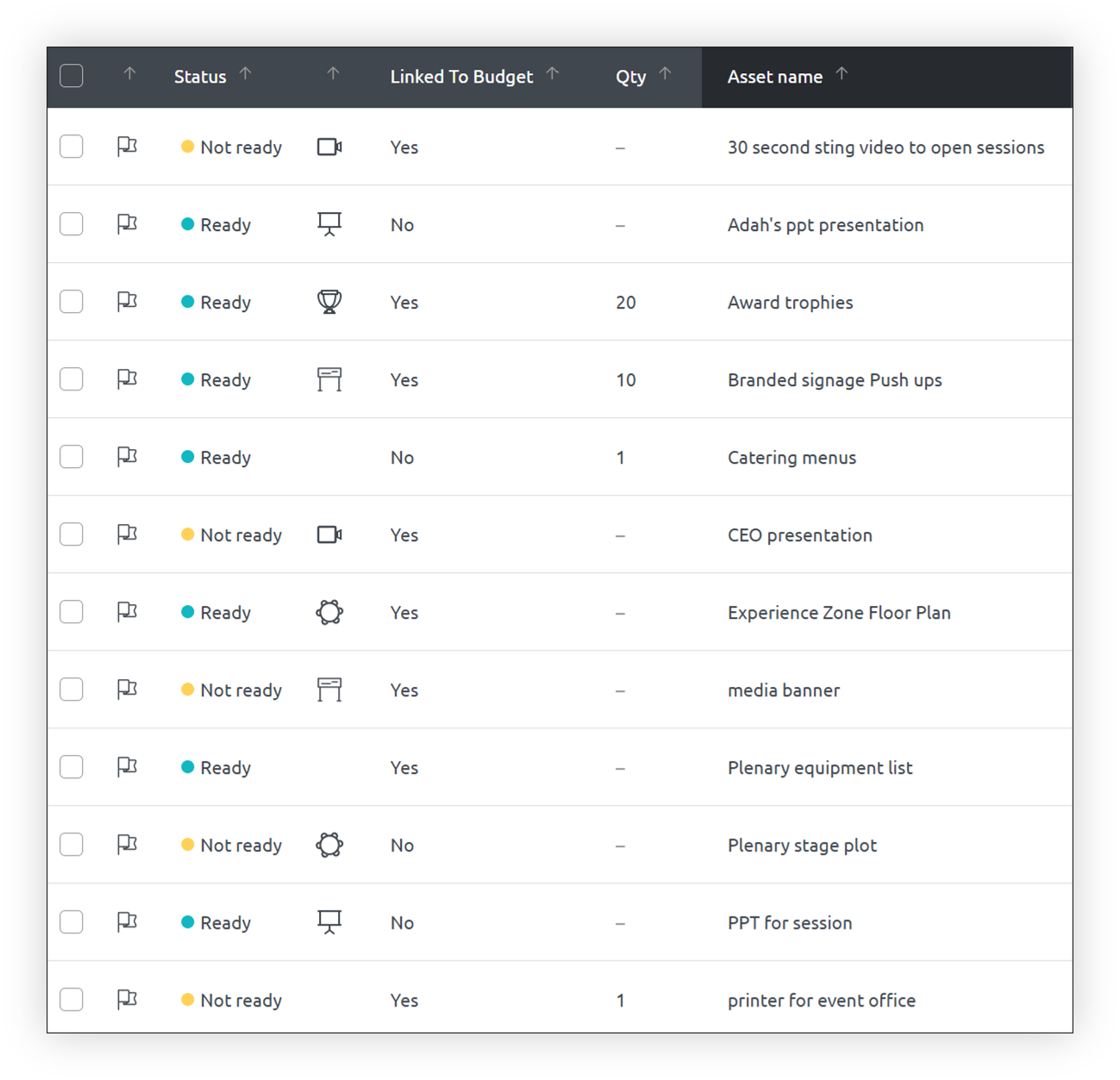This screenshot has width=1120, height=1080.
Task: Click flag icon in media banner row
Action: click(127, 690)
